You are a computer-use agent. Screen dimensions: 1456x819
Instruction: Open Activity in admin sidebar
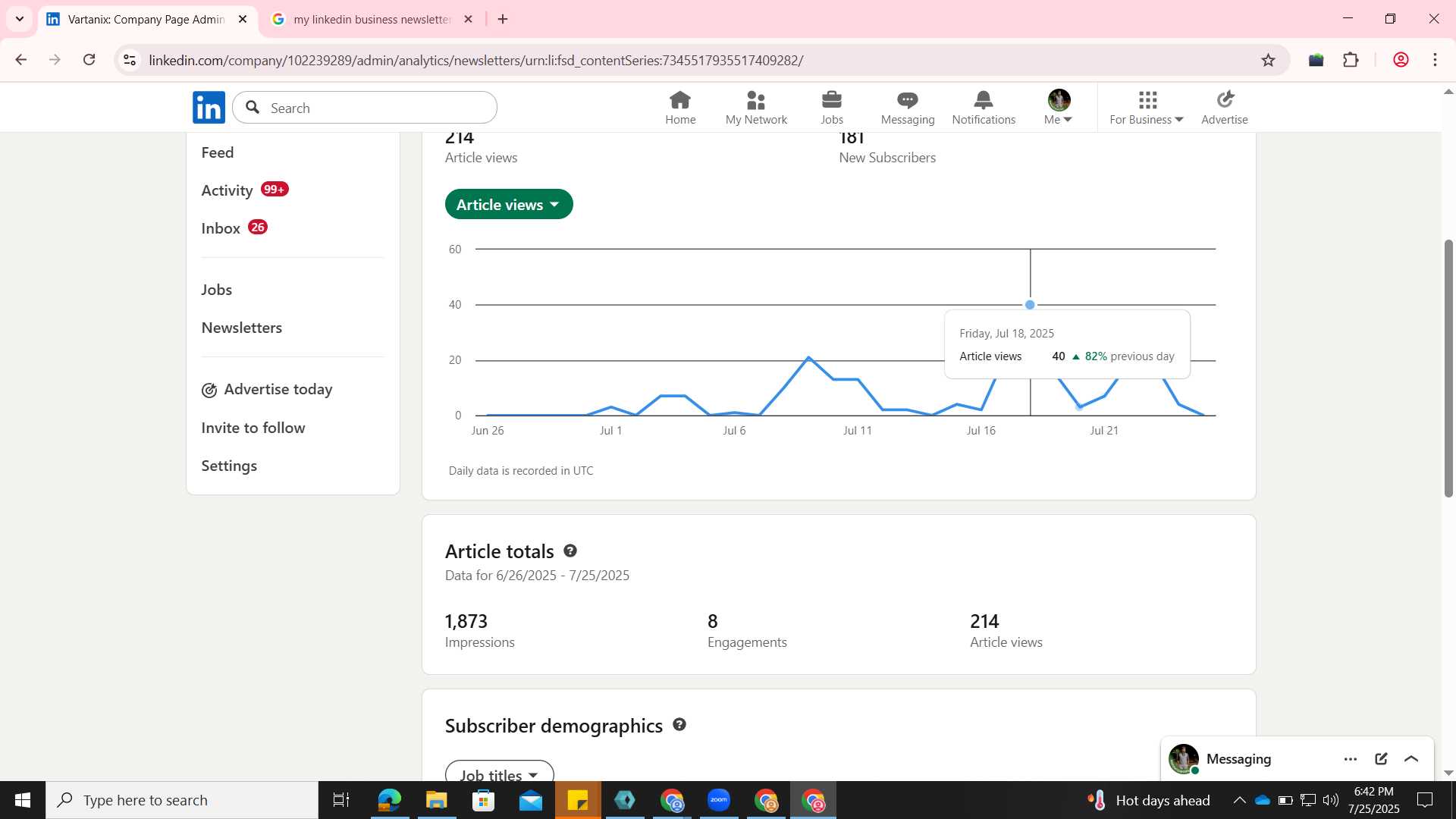click(x=227, y=190)
